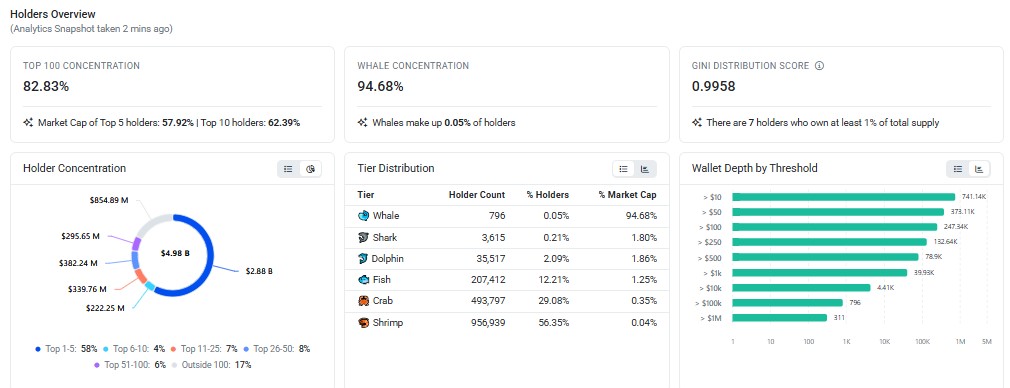Click the > $50 bar showing 373.11K
This screenshot has height=388, width=1010.
pyautogui.click(x=838, y=211)
